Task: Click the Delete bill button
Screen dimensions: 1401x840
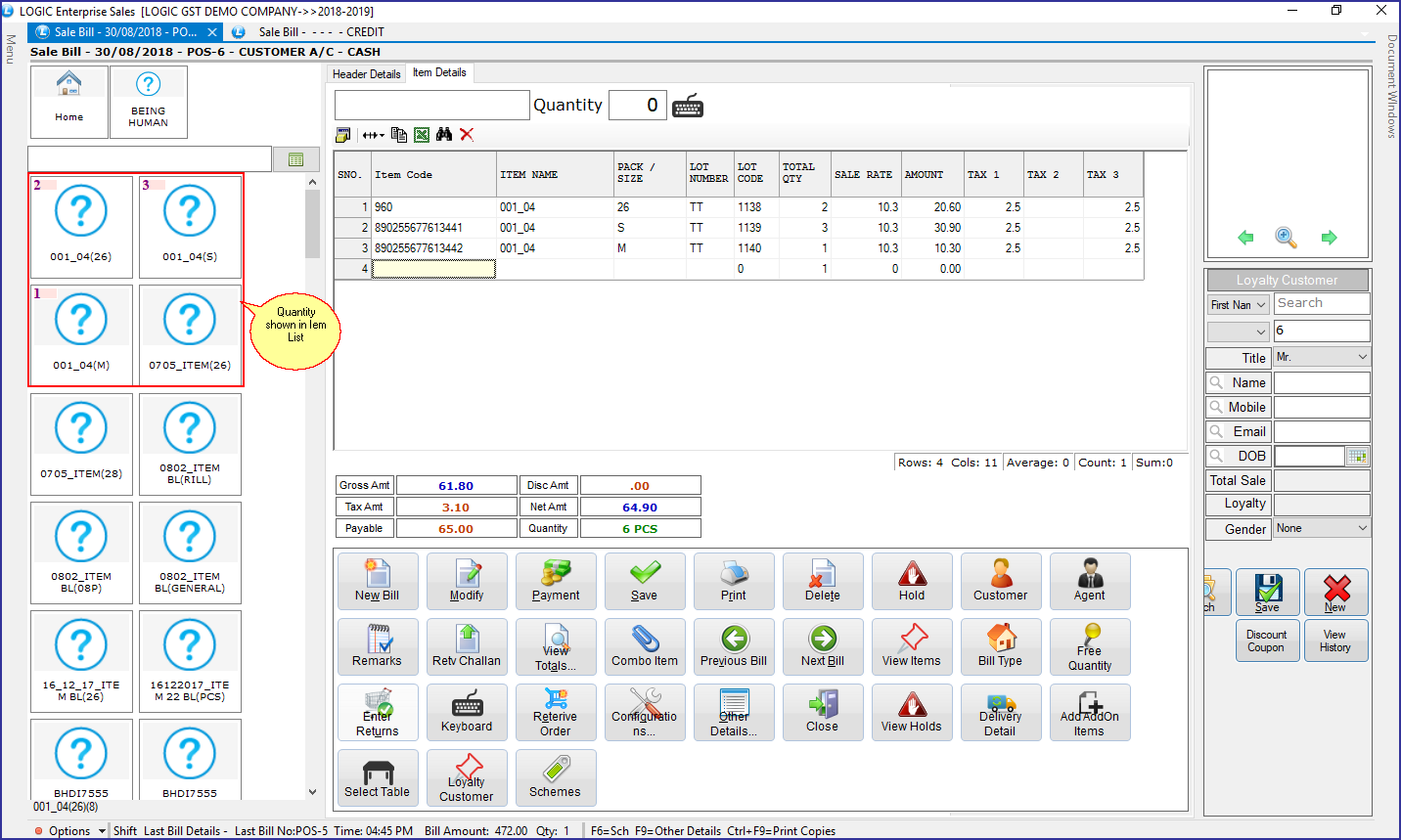Action: (823, 581)
